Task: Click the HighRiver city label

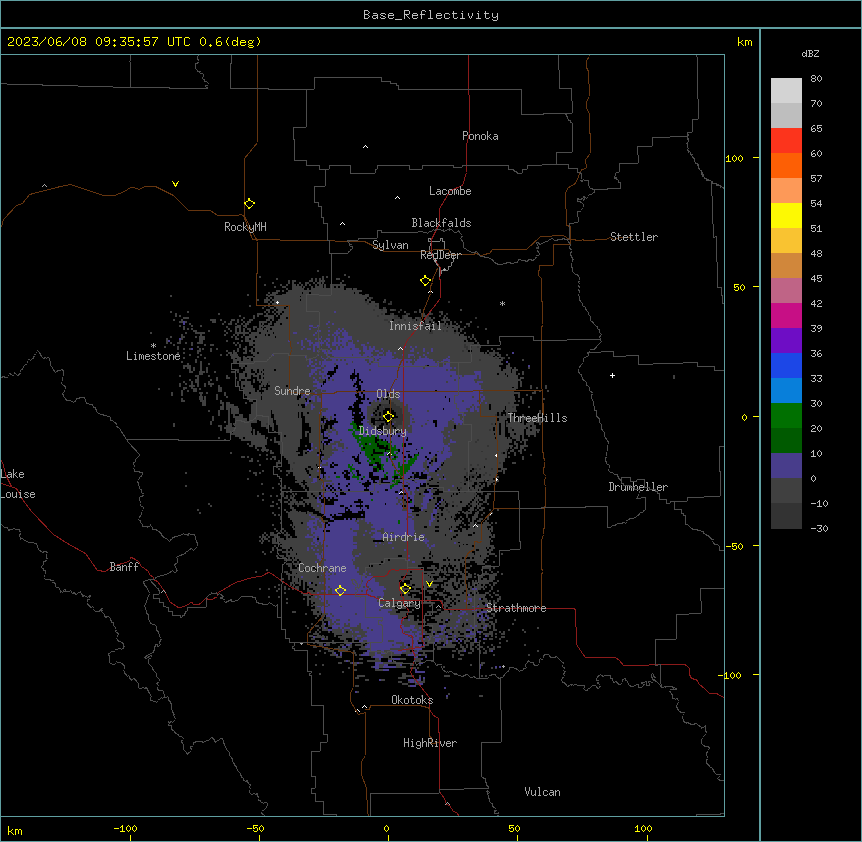Action: [430, 743]
